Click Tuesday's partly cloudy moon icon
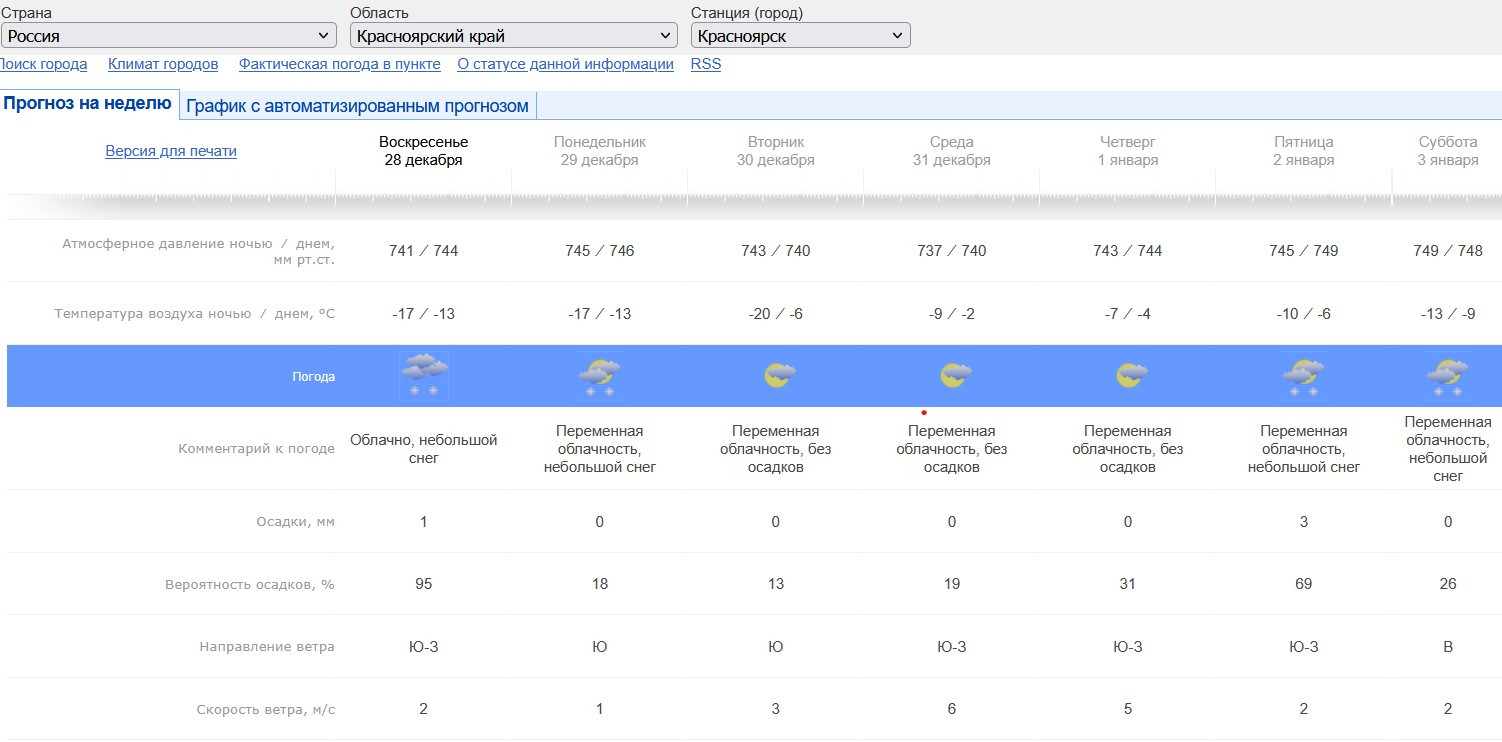The width and height of the screenshot is (1502, 742). 777,376
